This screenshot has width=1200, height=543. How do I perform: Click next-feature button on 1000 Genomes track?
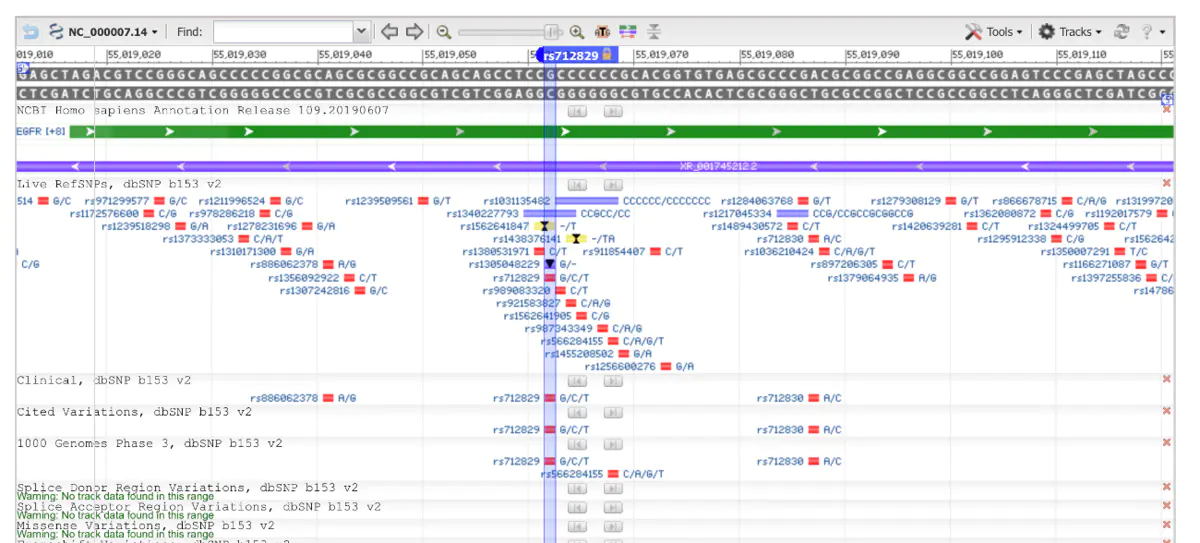click(613, 443)
